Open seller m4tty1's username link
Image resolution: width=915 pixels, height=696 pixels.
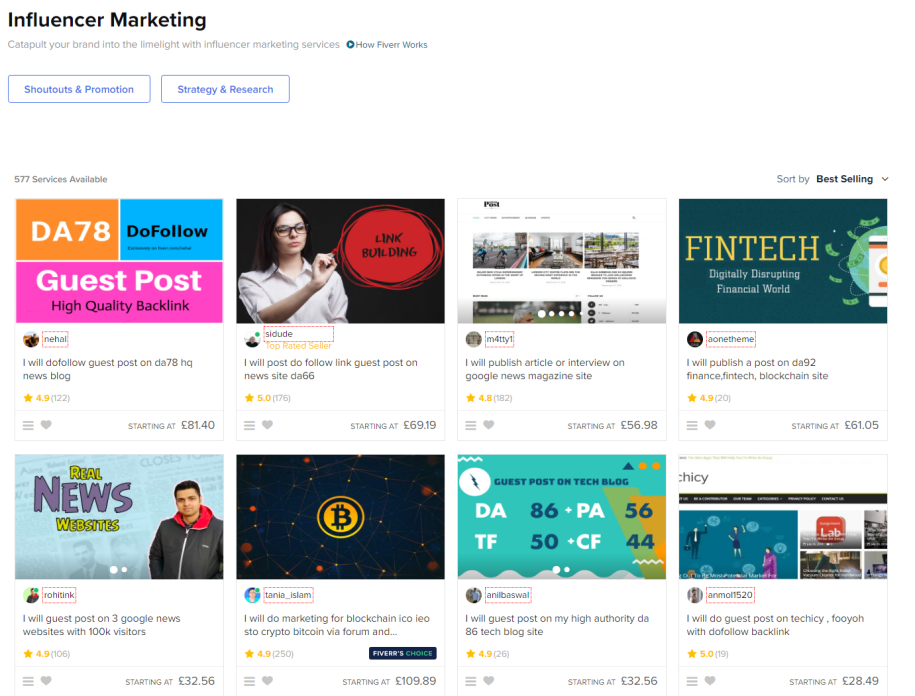point(500,339)
